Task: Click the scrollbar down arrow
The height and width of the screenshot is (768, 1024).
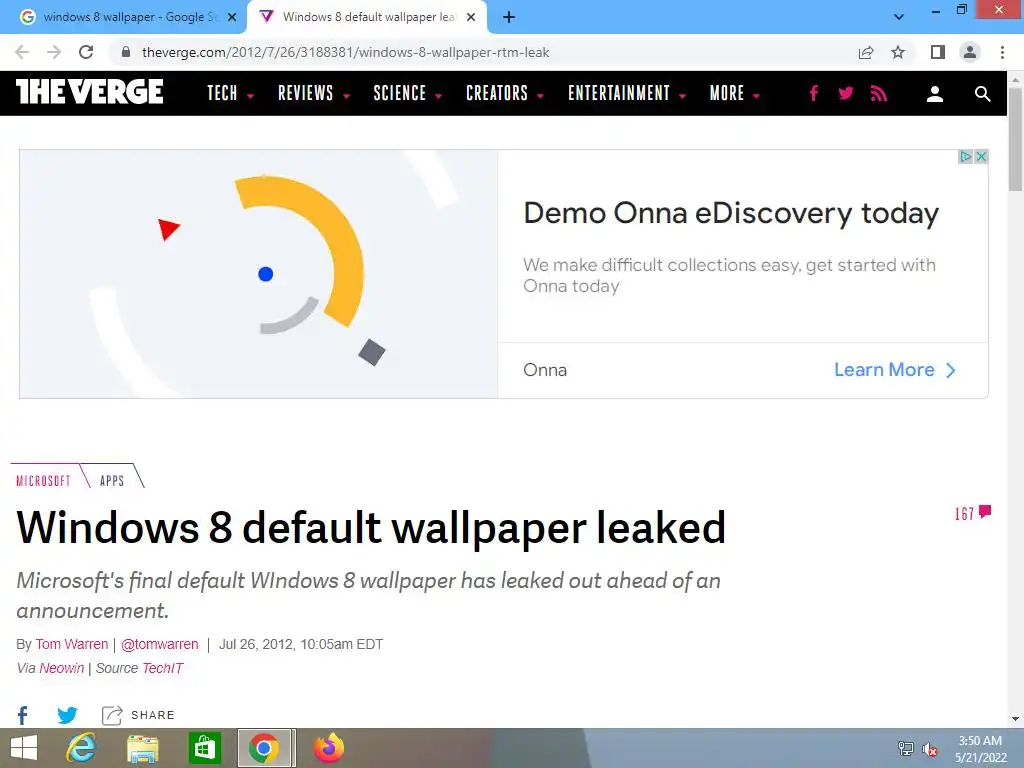Action: (1015, 719)
